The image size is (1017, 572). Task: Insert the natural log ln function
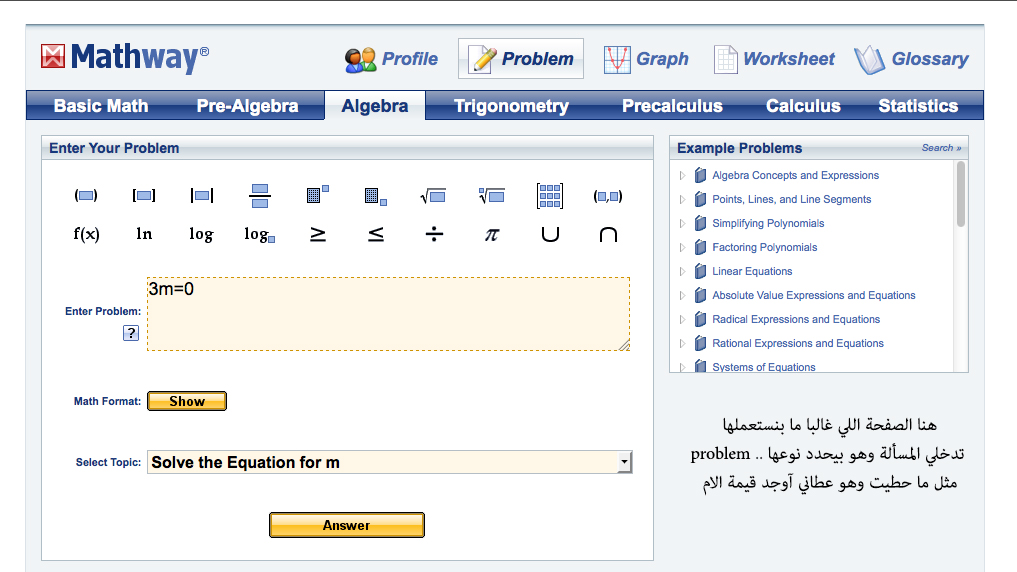coord(144,233)
